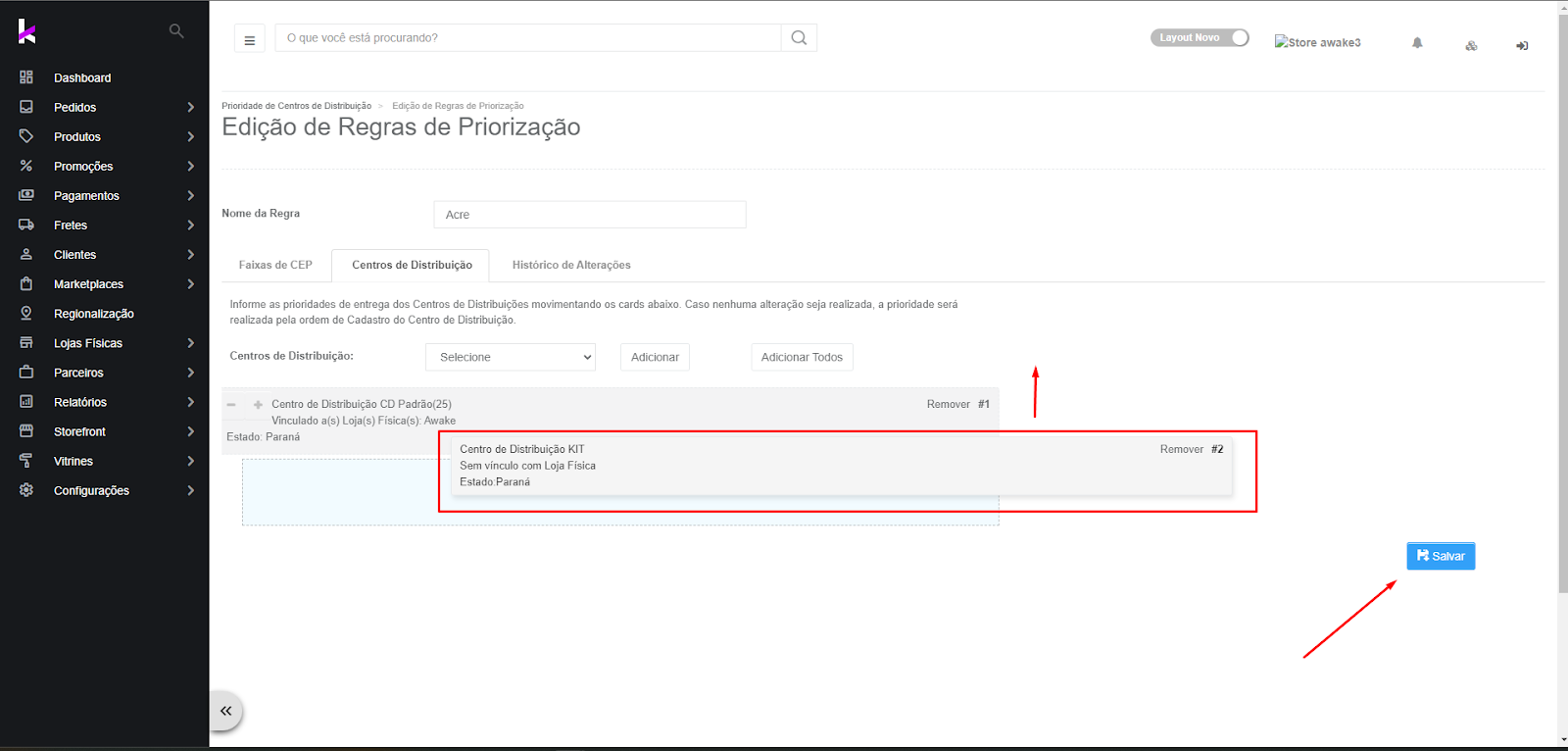The image size is (1568, 751).
Task: Open Regionalização menu item
Action: [94, 314]
